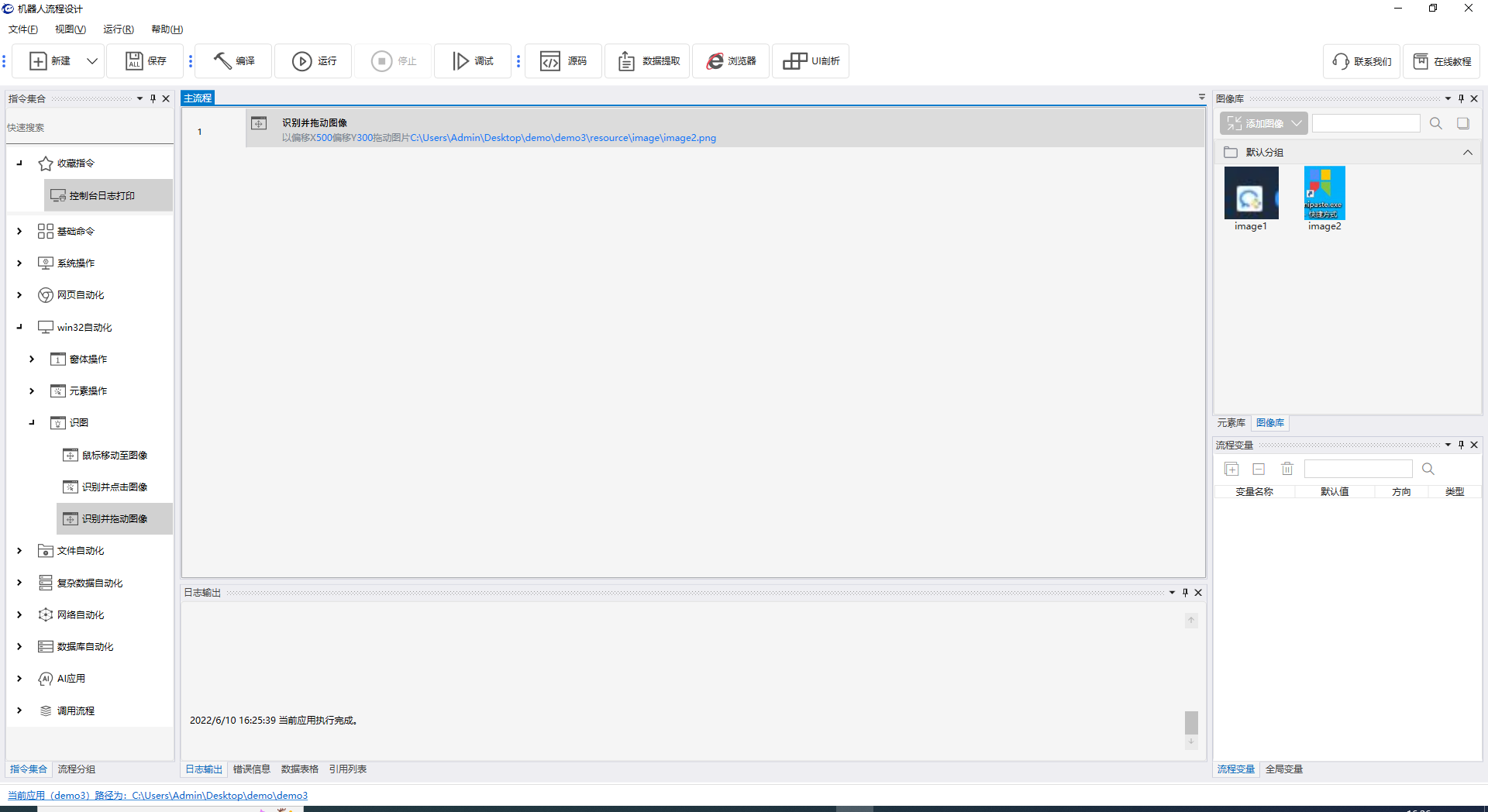The height and width of the screenshot is (812, 1488).
Task: Switch to the 错误信息 tab
Action: pyautogui.click(x=251, y=769)
